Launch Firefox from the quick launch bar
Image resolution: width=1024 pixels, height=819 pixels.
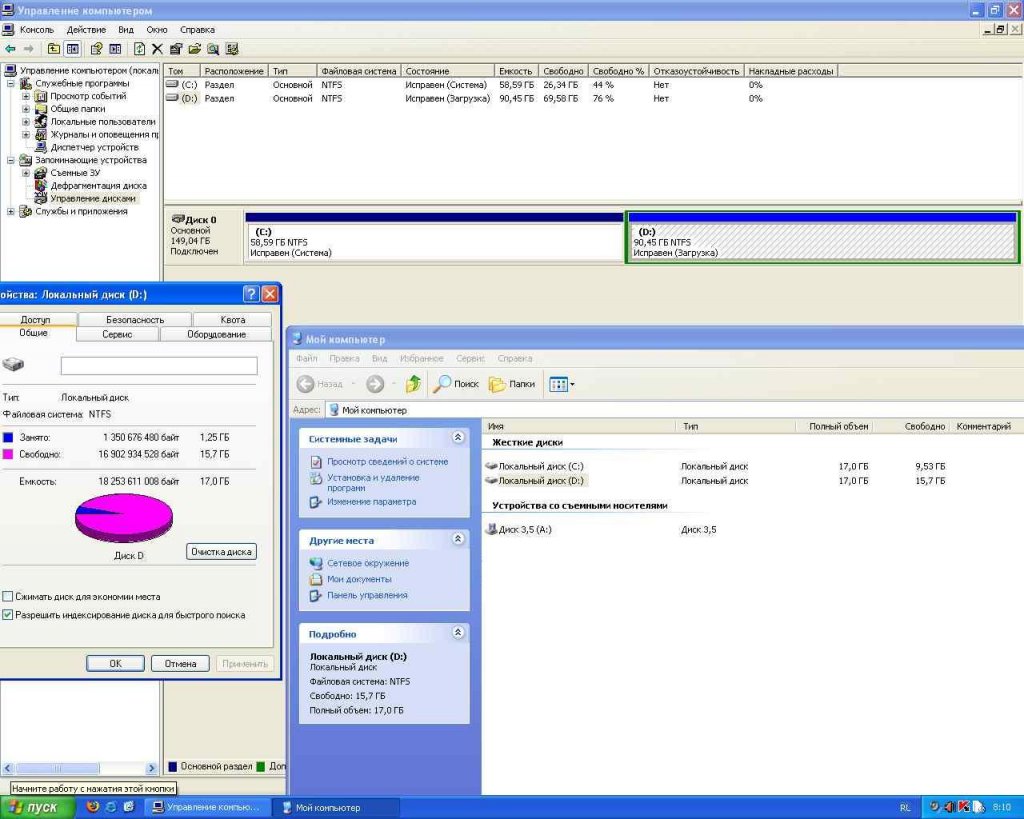(93, 807)
